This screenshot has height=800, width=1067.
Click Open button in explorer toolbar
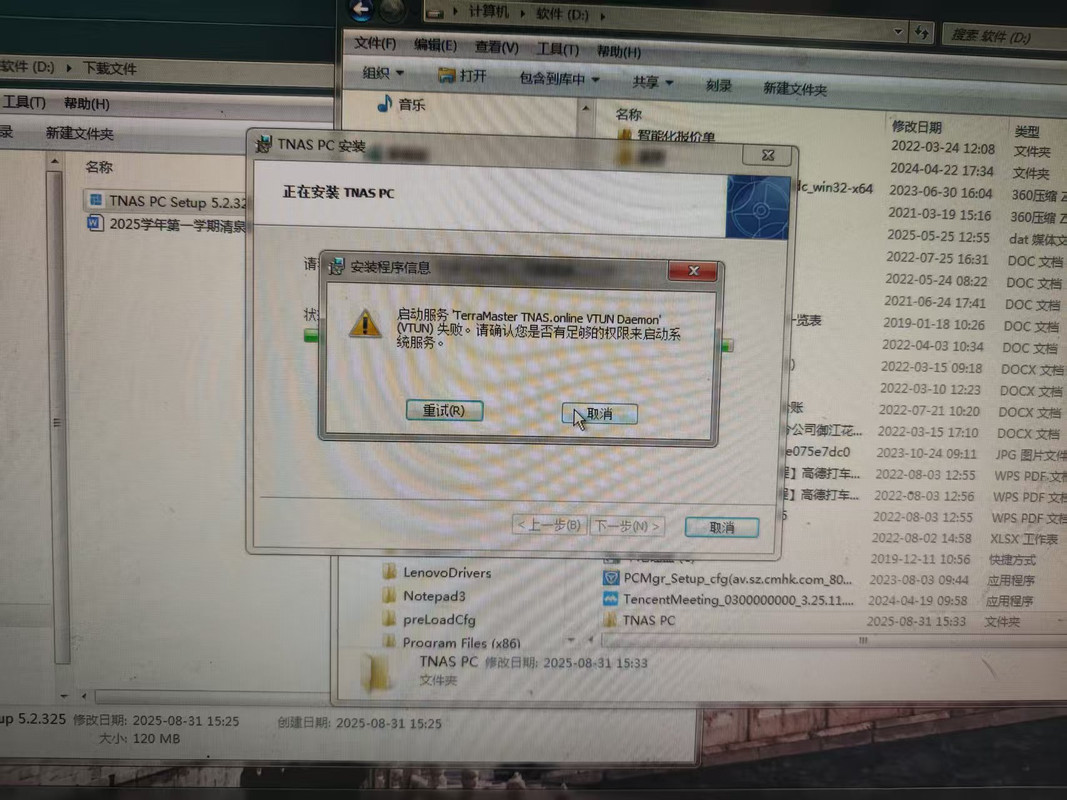pyautogui.click(x=463, y=76)
